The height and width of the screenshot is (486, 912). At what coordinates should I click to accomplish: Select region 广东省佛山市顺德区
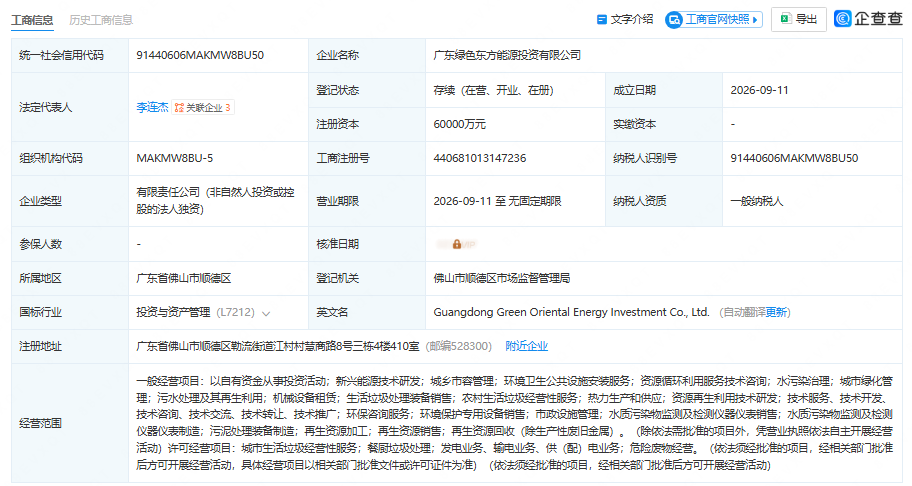coord(183,278)
